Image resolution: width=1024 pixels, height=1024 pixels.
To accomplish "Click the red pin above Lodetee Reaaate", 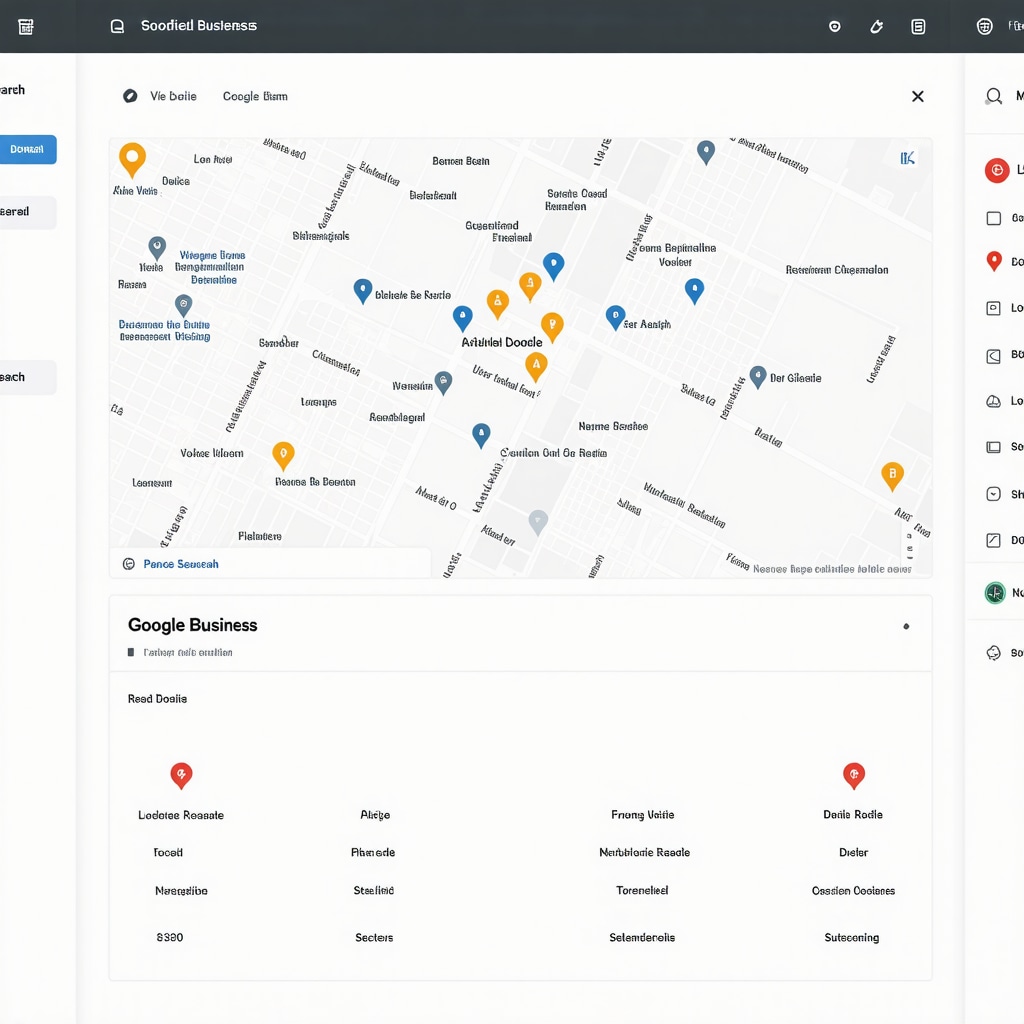I will click(181, 776).
